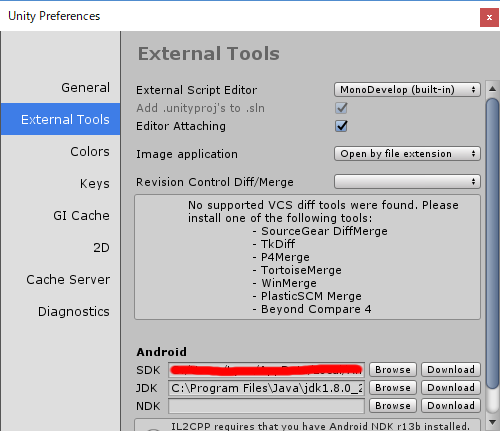This screenshot has width=500, height=431.
Task: Click the empty NDK path field
Action: pyautogui.click(x=266, y=406)
